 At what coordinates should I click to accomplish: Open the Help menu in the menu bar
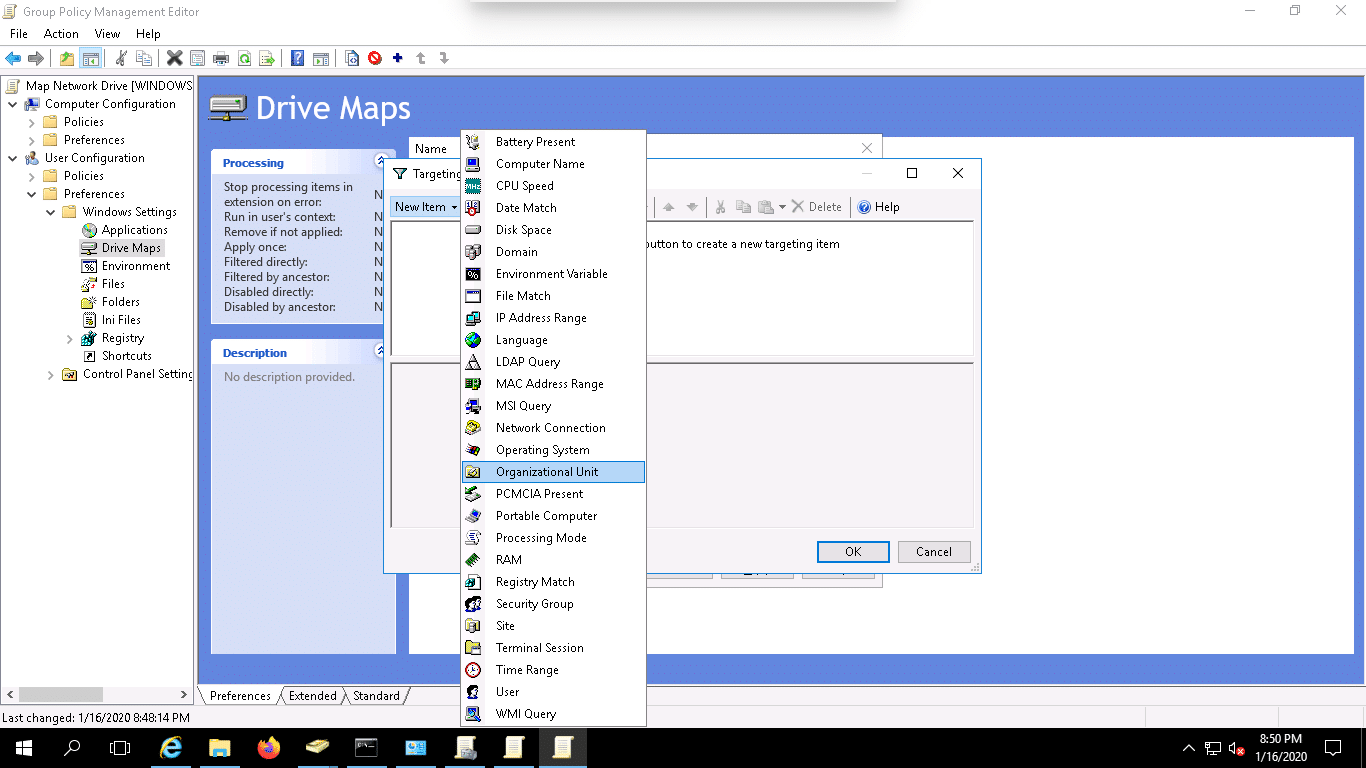(148, 34)
